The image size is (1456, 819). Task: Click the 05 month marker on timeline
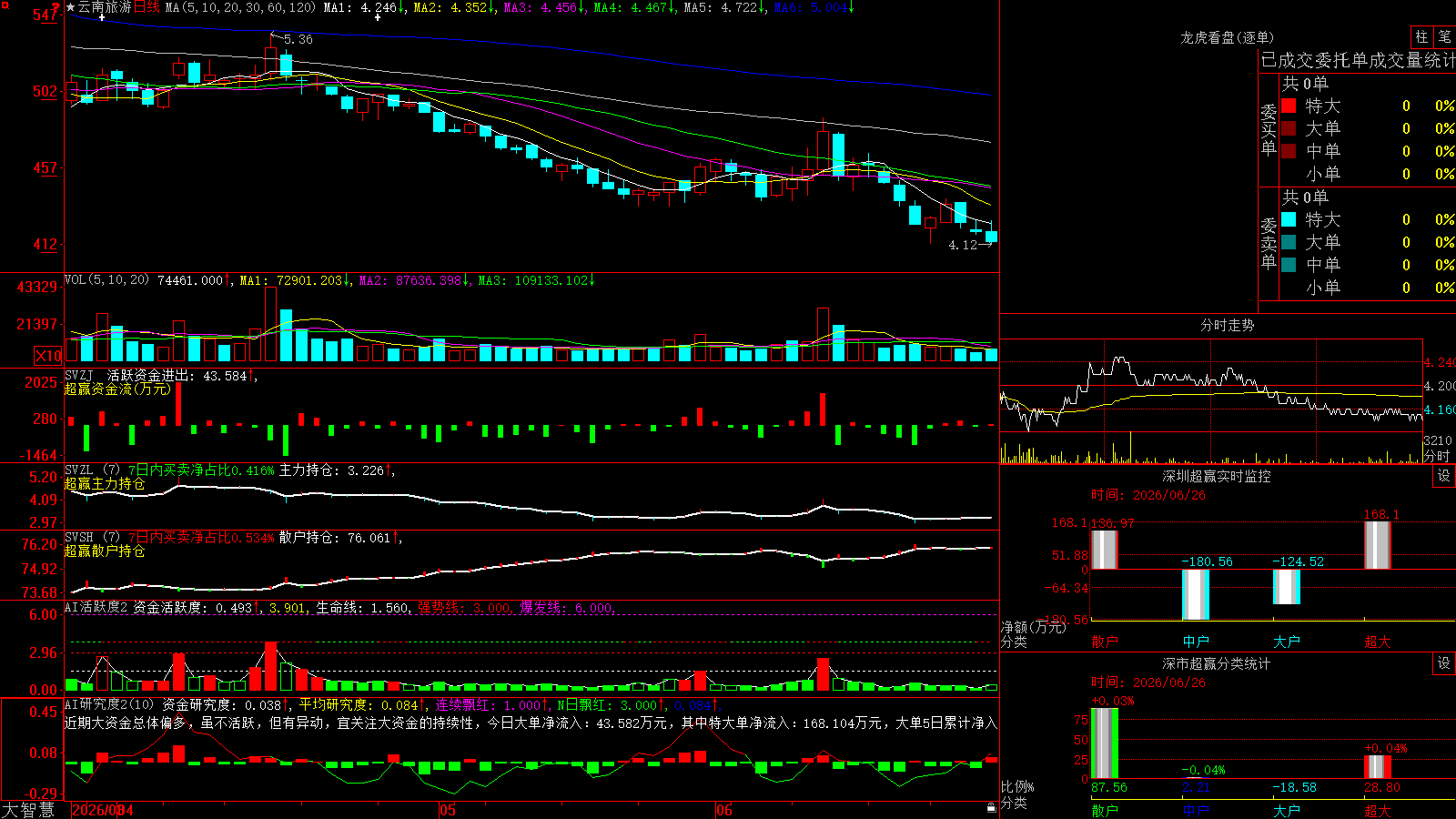[x=448, y=810]
